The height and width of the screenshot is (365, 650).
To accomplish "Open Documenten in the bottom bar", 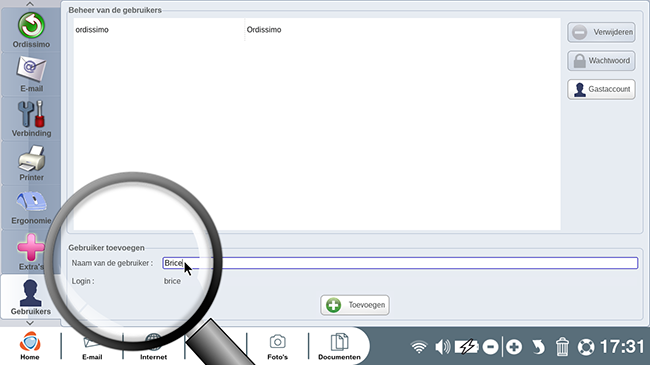I will coord(339,346).
